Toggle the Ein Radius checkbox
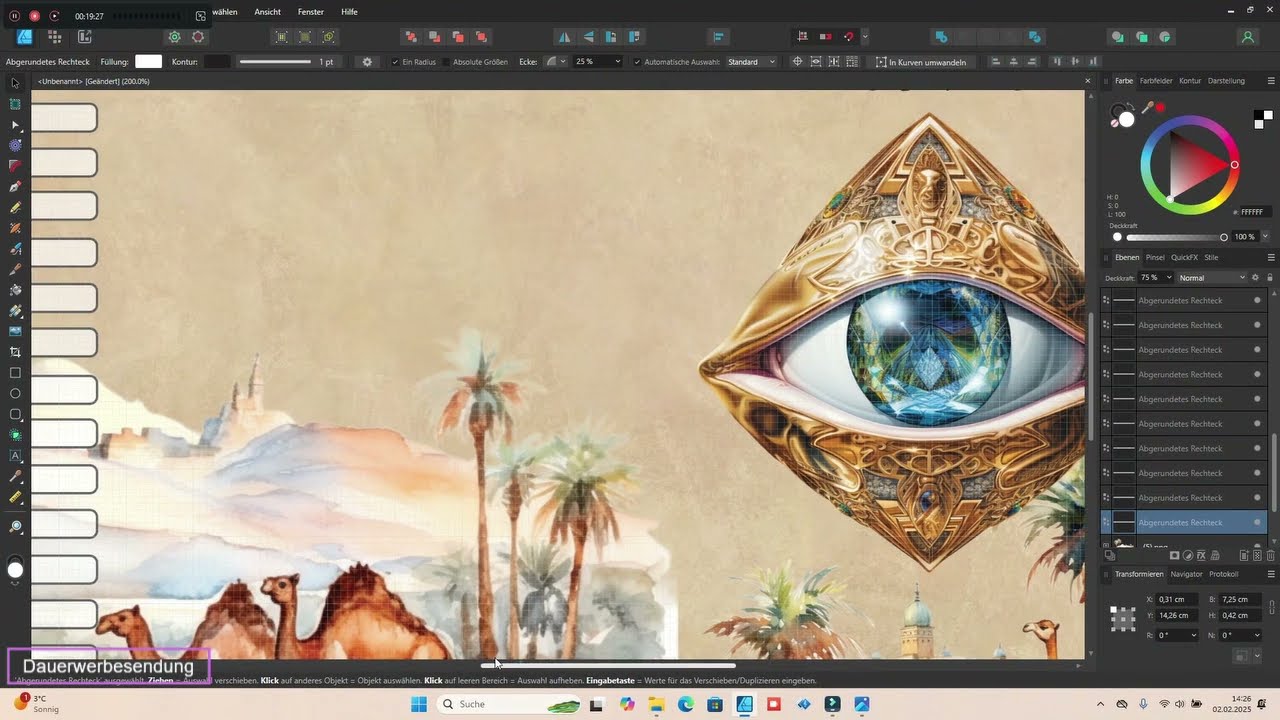 [395, 62]
